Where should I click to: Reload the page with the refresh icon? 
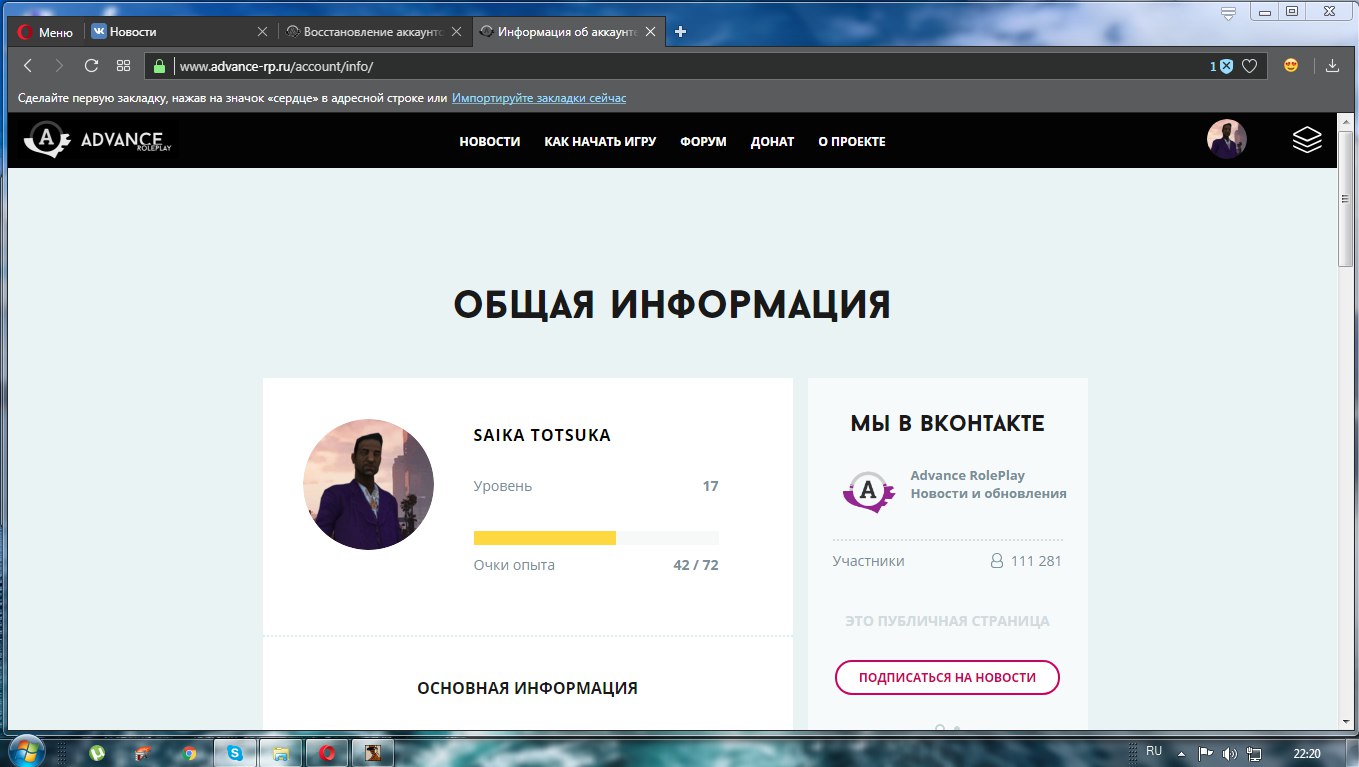tap(91, 66)
